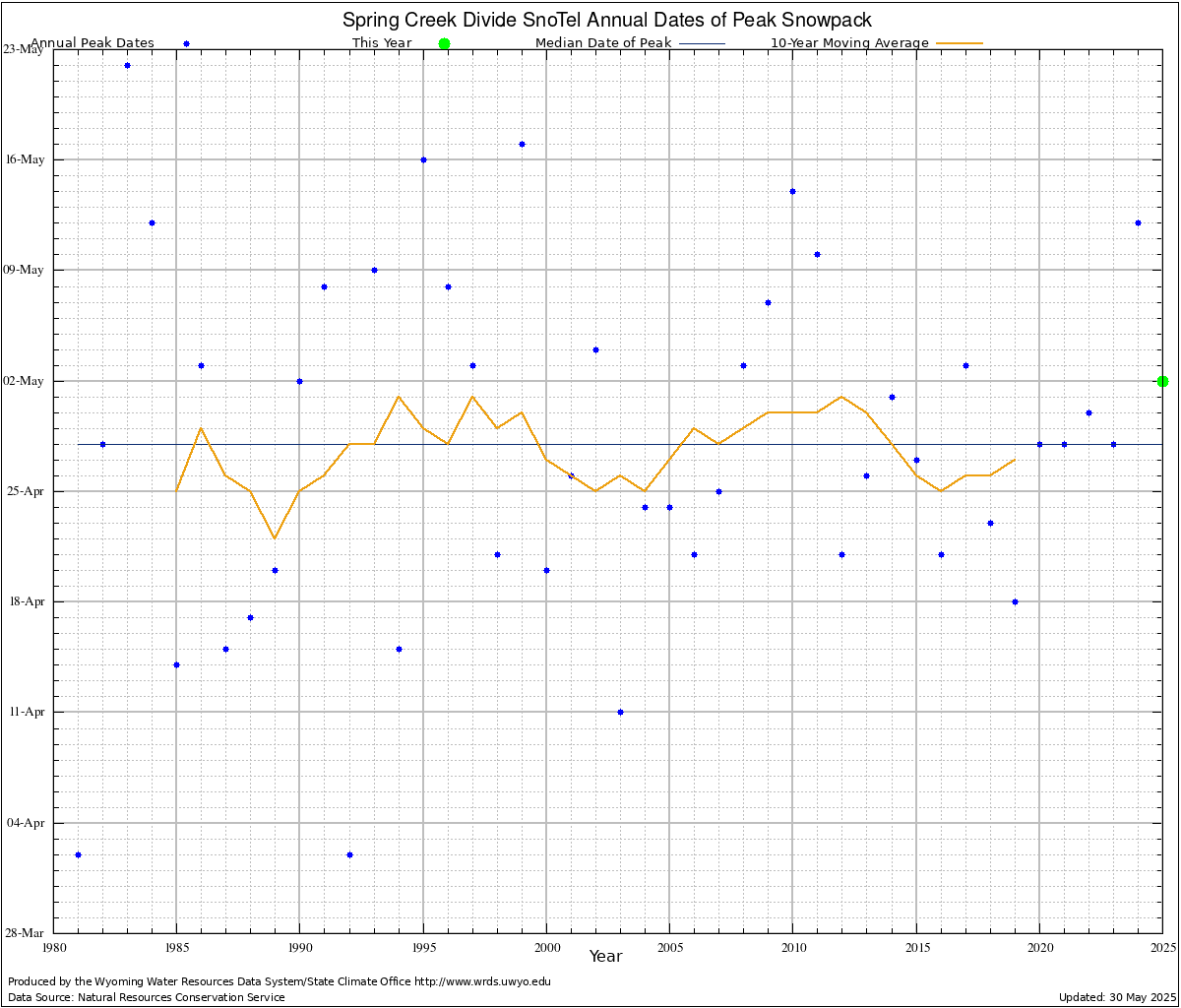Click the 28-Mar y-axis label
Screen dimensions: 1181x1008
tap(24, 933)
